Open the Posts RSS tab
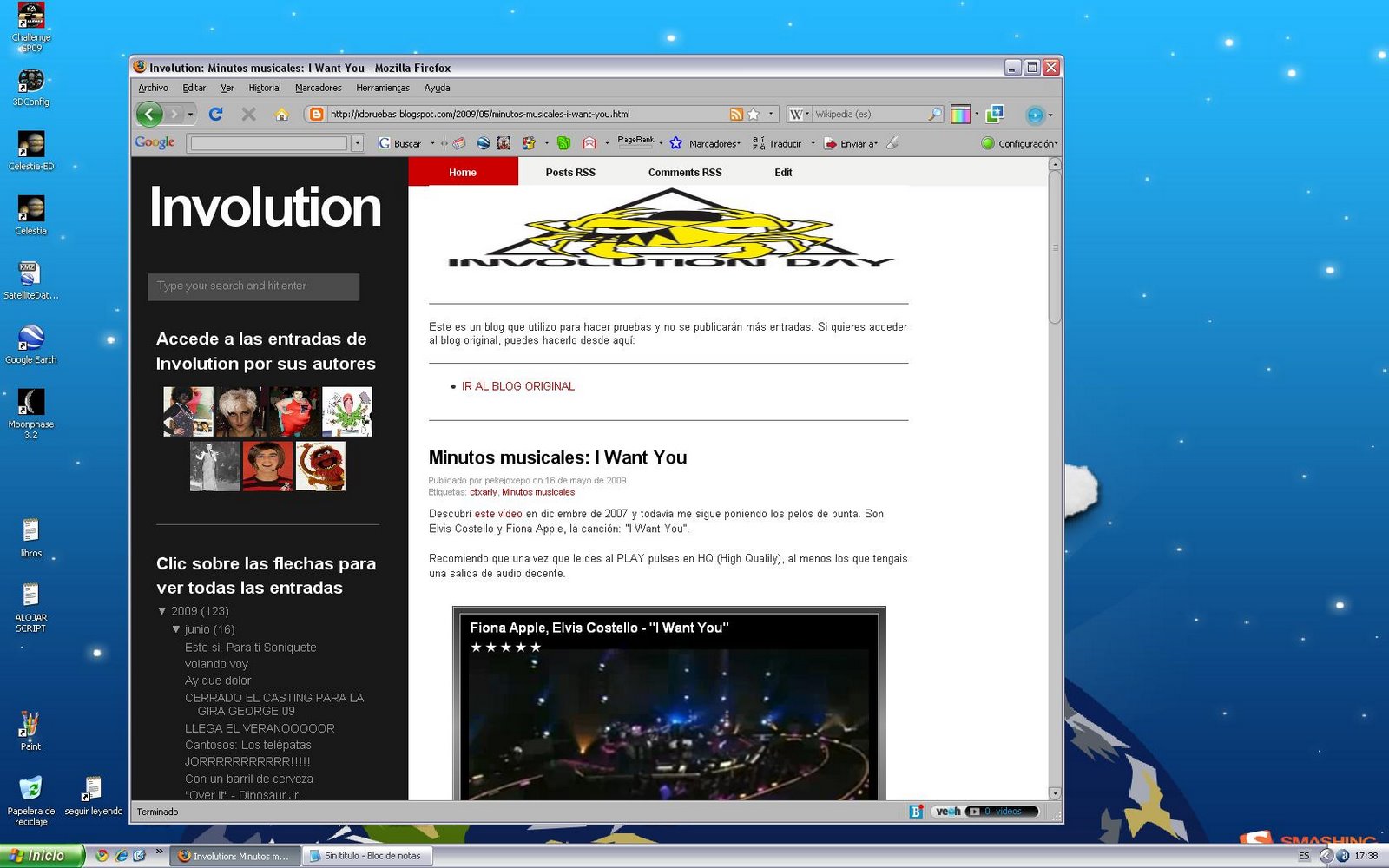The width and height of the screenshot is (1389, 868). 570,172
